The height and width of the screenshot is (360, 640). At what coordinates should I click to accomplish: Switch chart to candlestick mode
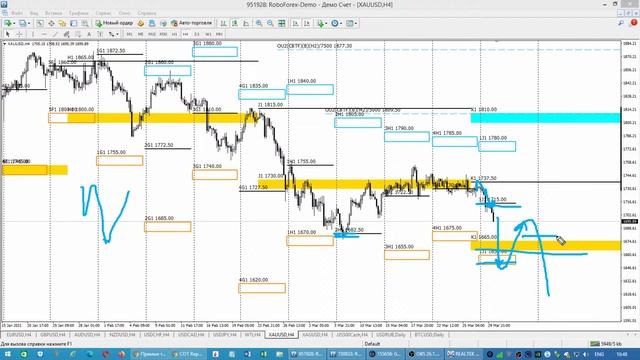[x=235, y=23]
